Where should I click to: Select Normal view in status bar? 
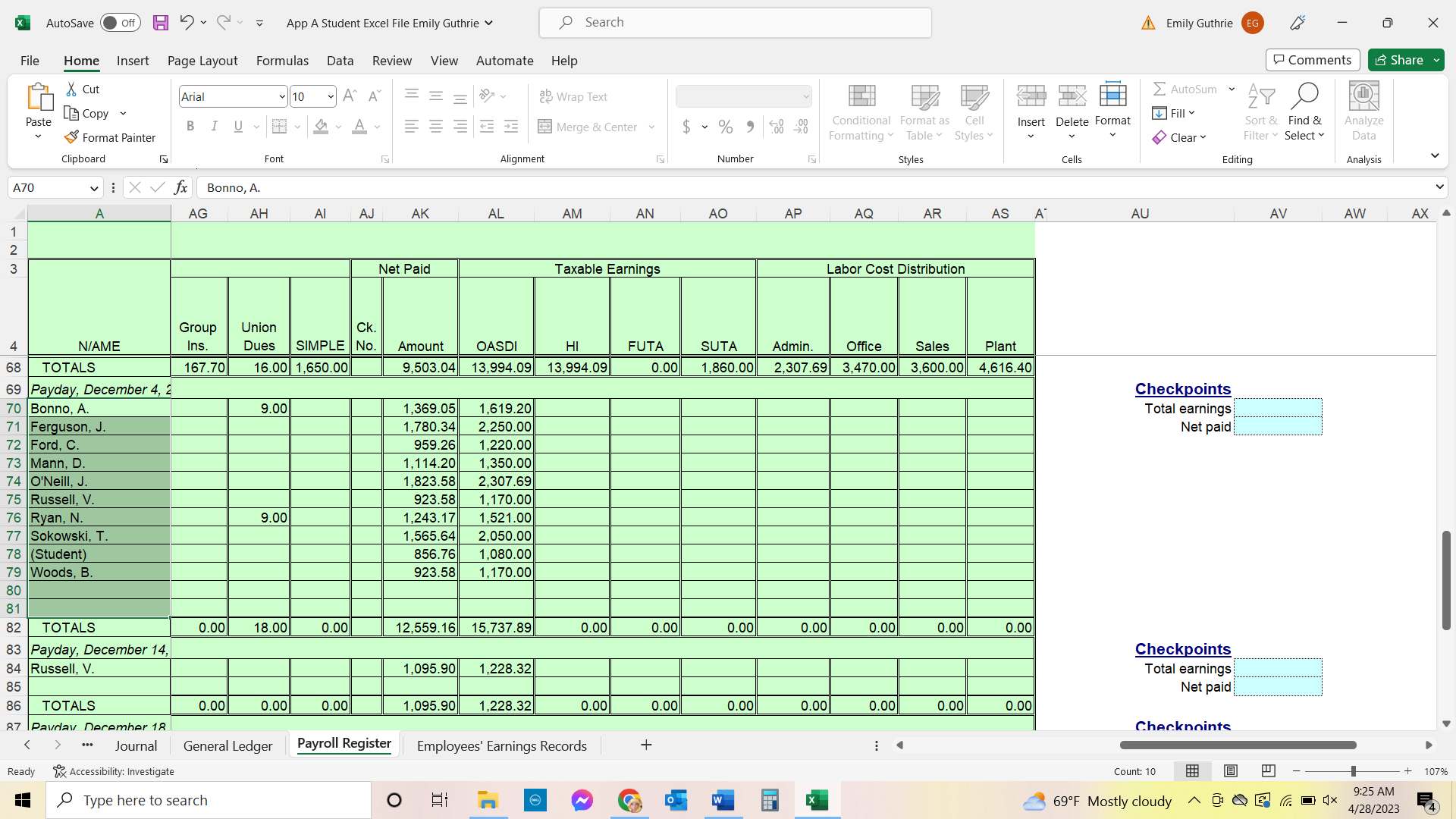(1193, 771)
